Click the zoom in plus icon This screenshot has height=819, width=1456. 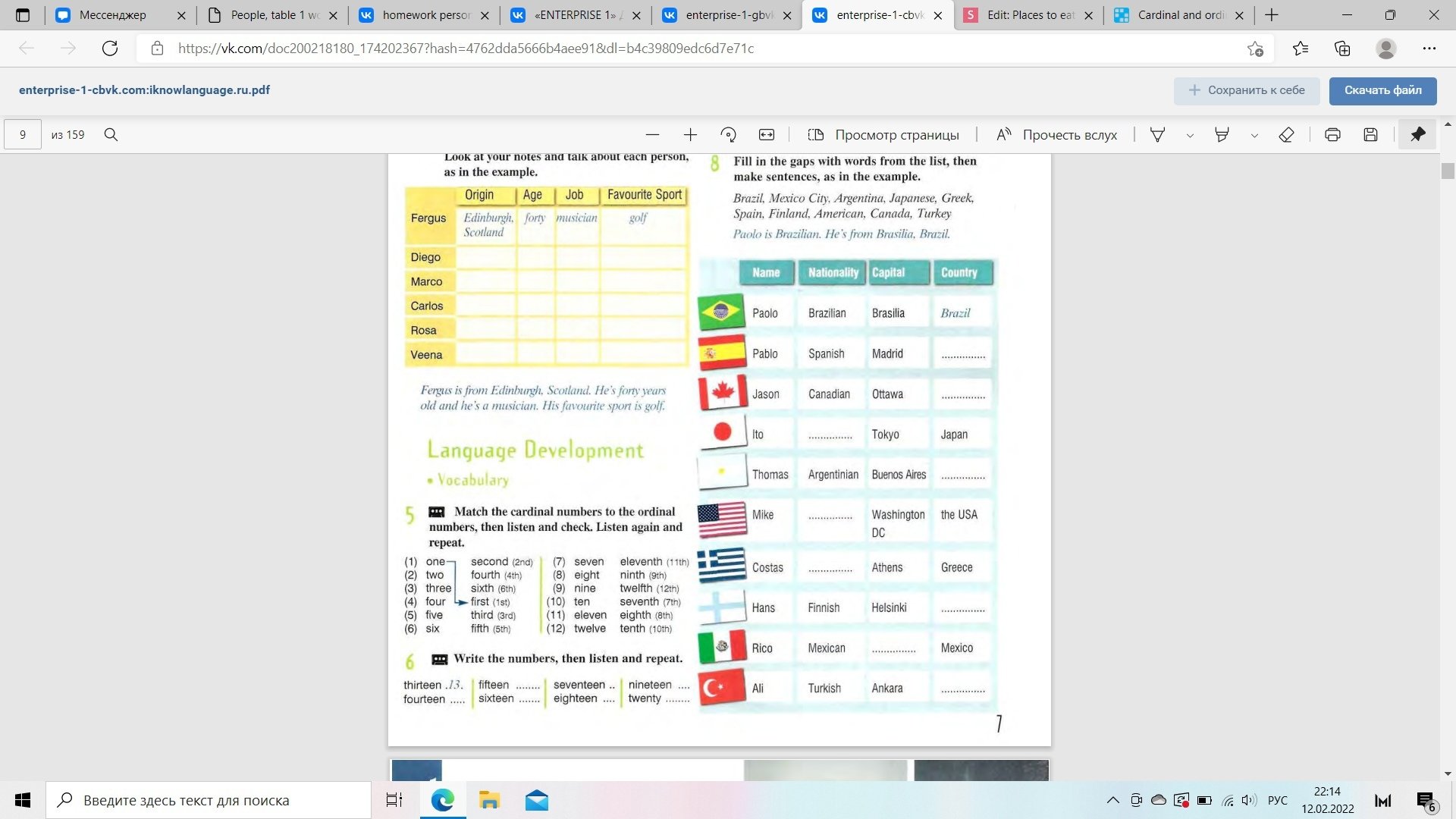(690, 135)
